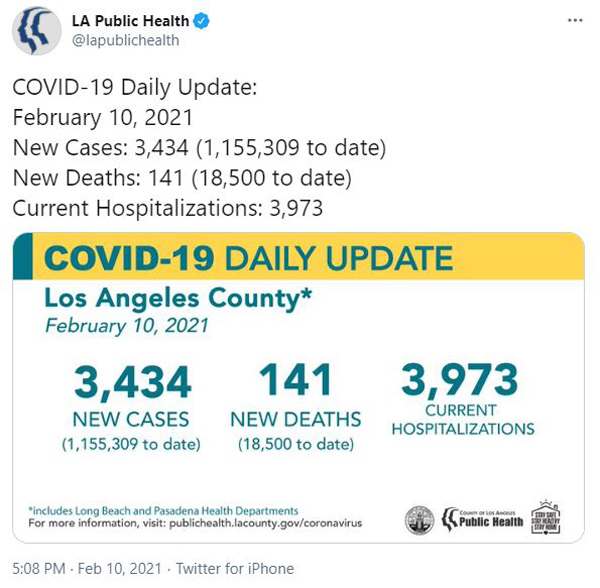The height and width of the screenshot is (588, 600).
Task: Click the Los Angeles County seal icon
Action: (419, 520)
